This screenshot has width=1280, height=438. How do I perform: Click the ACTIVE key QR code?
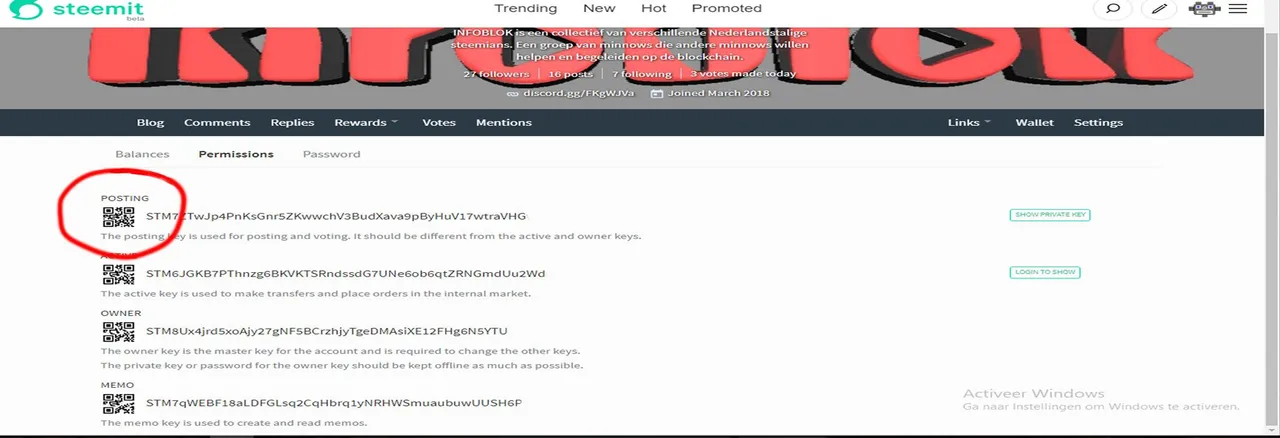[118, 273]
